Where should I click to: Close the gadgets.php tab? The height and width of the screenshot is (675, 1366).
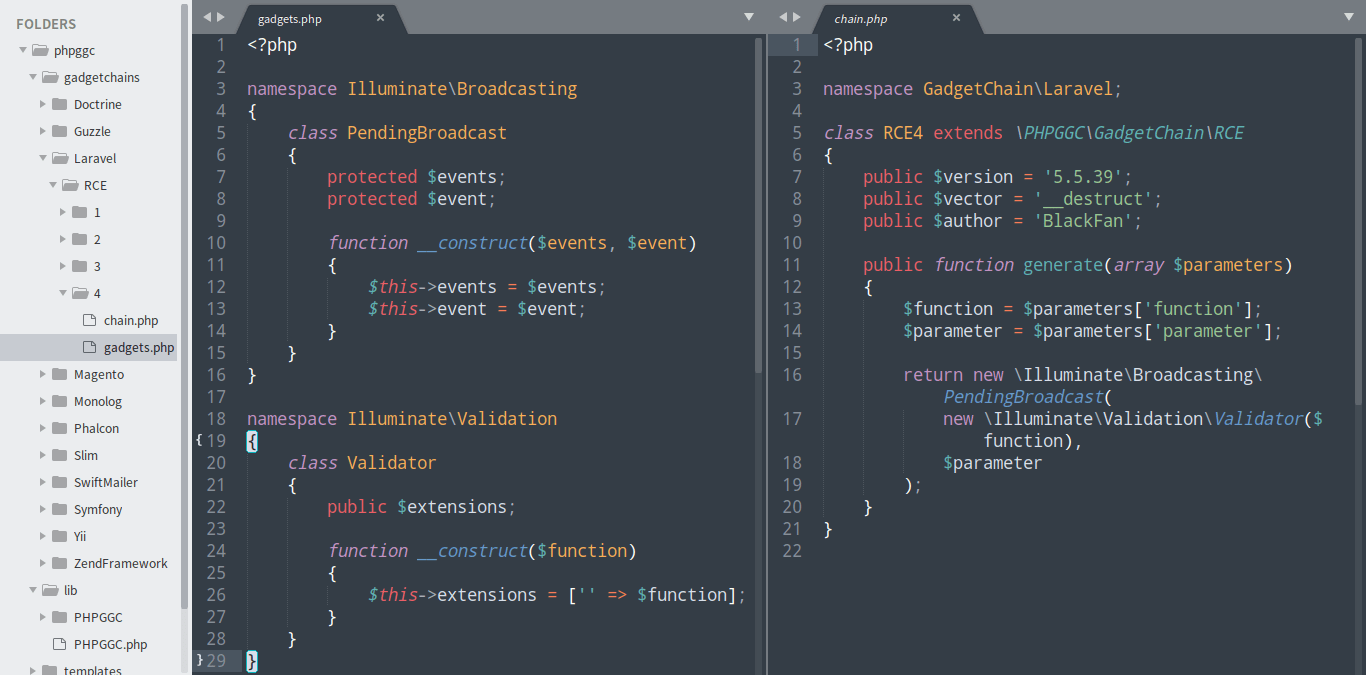coord(380,18)
